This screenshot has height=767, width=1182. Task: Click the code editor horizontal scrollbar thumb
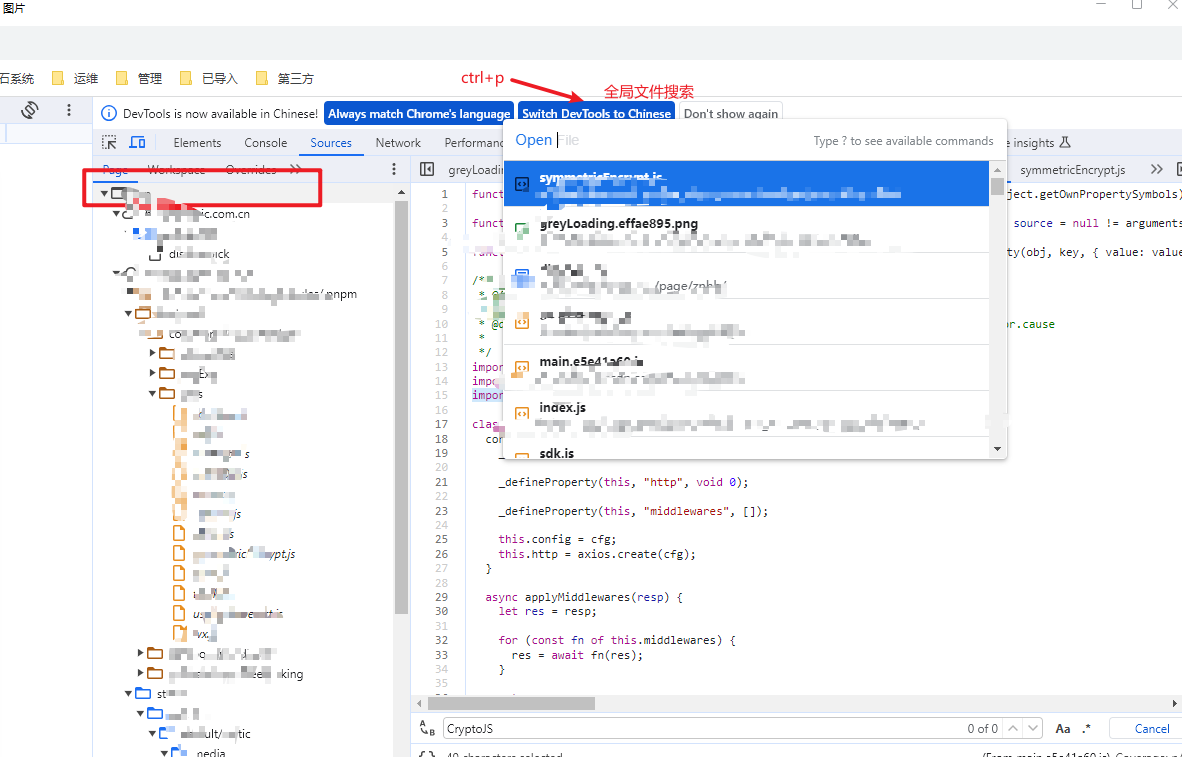[x=511, y=703]
